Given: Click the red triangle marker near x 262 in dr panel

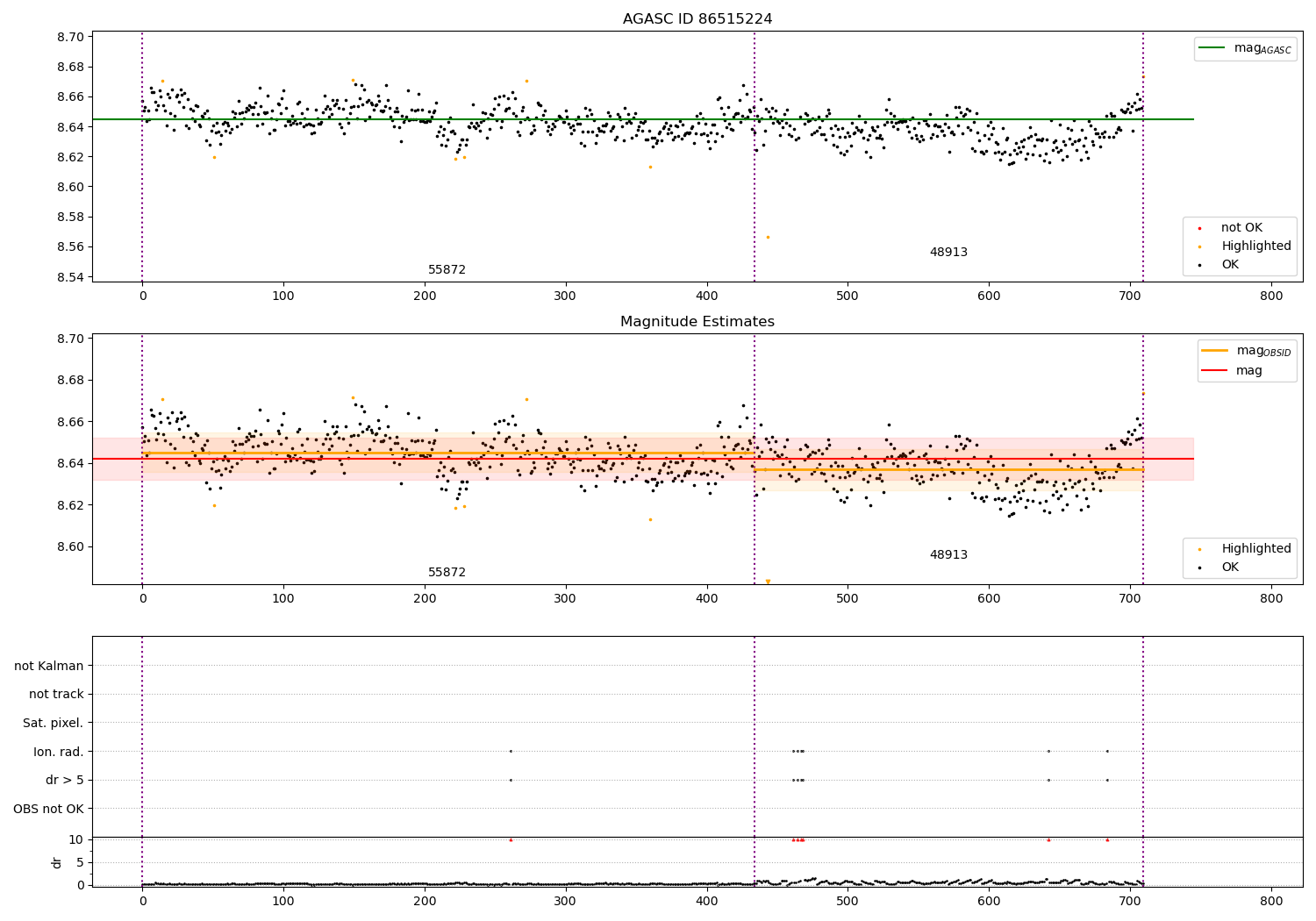Looking at the screenshot, I should tap(511, 839).
